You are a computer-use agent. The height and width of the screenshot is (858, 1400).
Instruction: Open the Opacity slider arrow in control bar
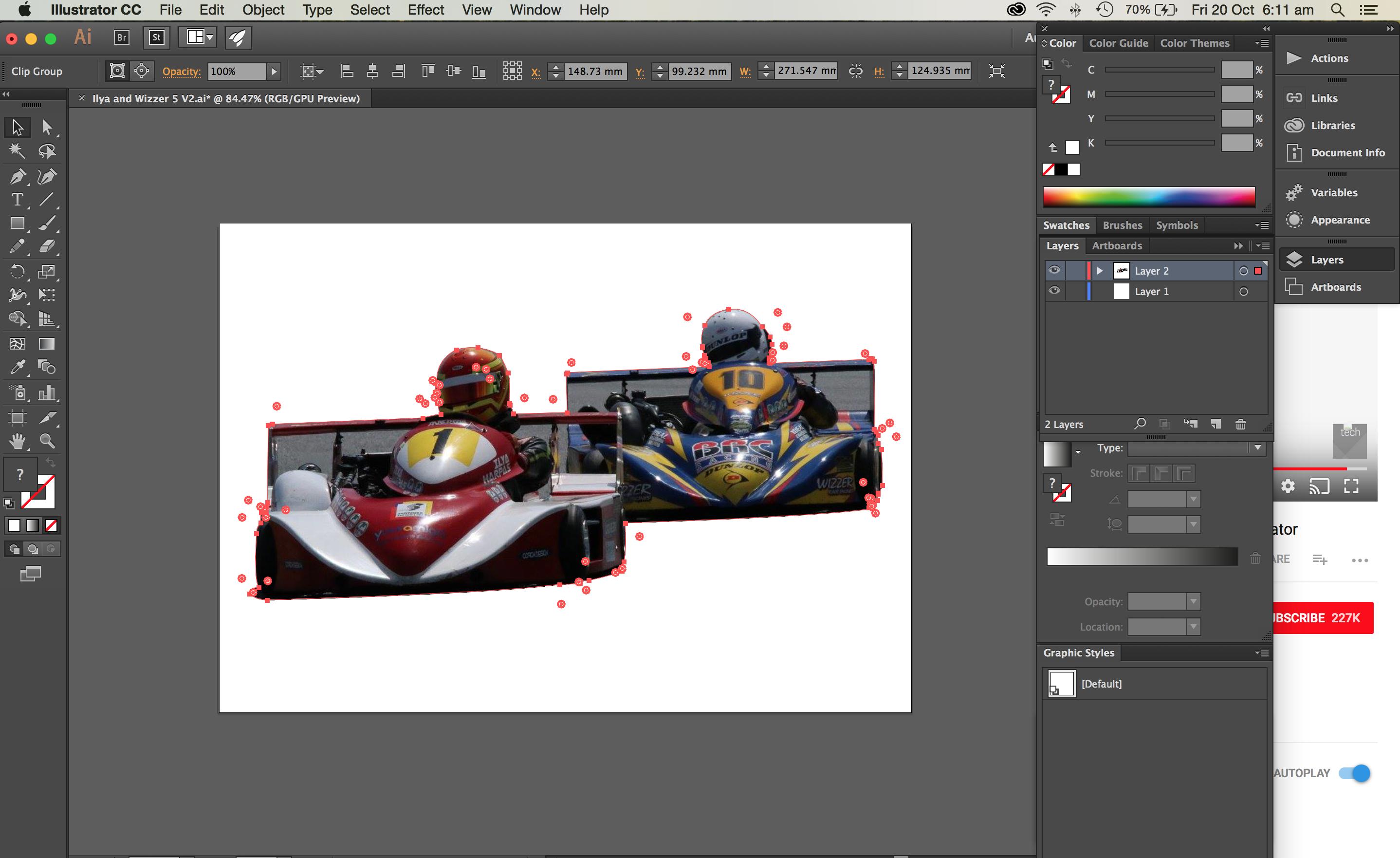[x=274, y=71]
